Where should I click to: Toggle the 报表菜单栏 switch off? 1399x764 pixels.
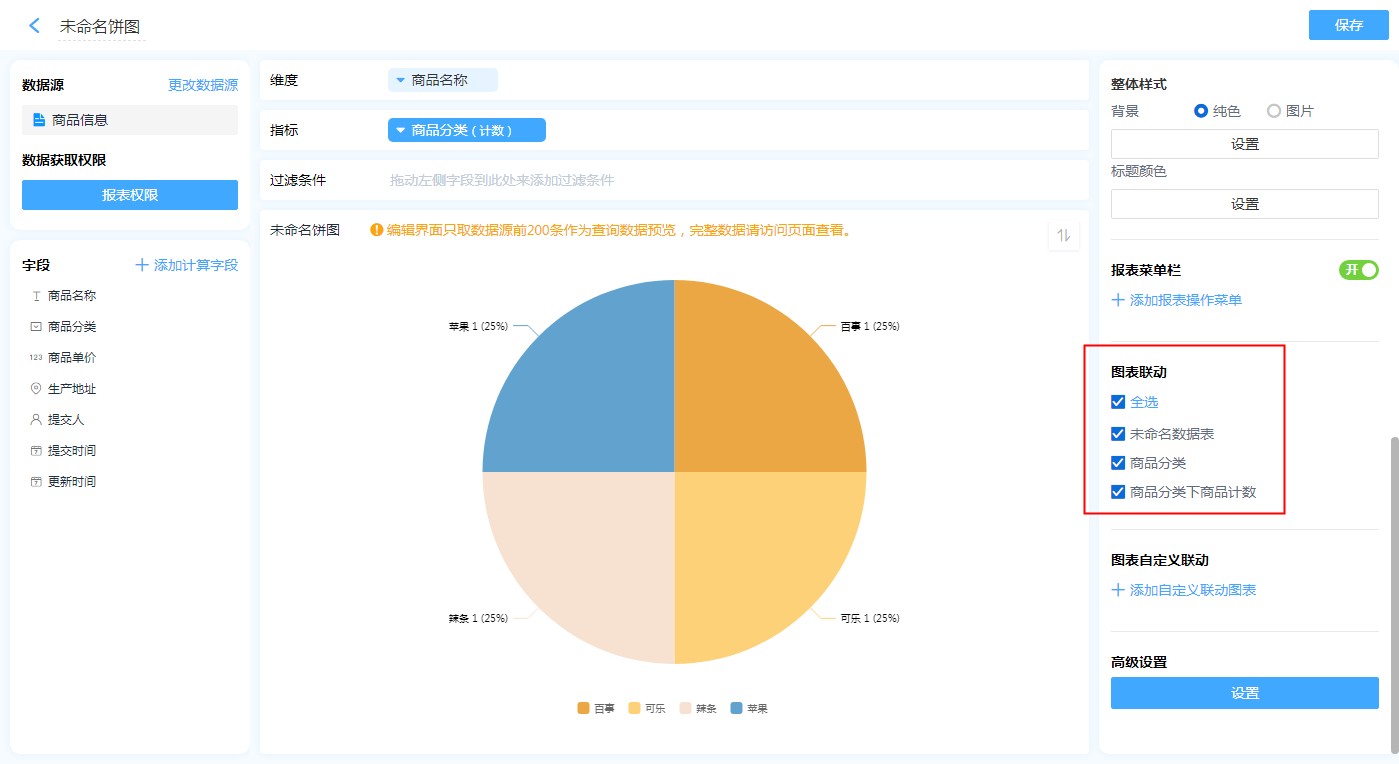click(1358, 270)
